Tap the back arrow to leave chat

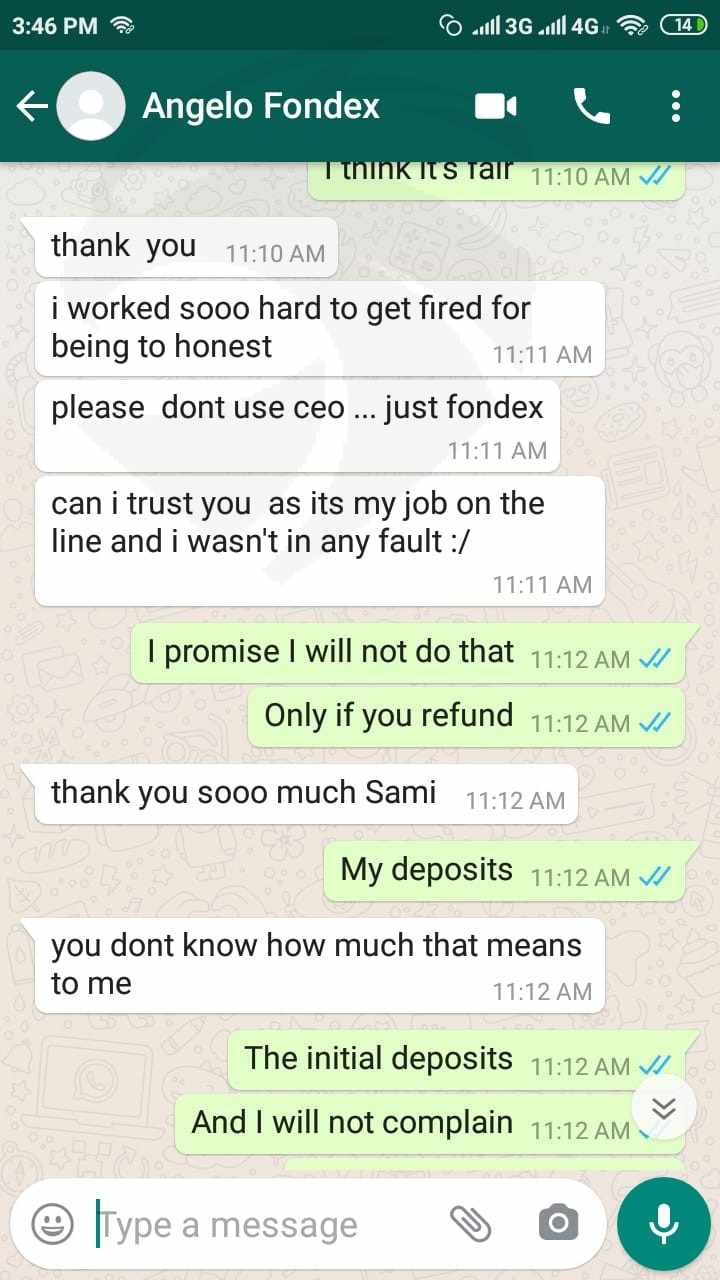[32, 106]
